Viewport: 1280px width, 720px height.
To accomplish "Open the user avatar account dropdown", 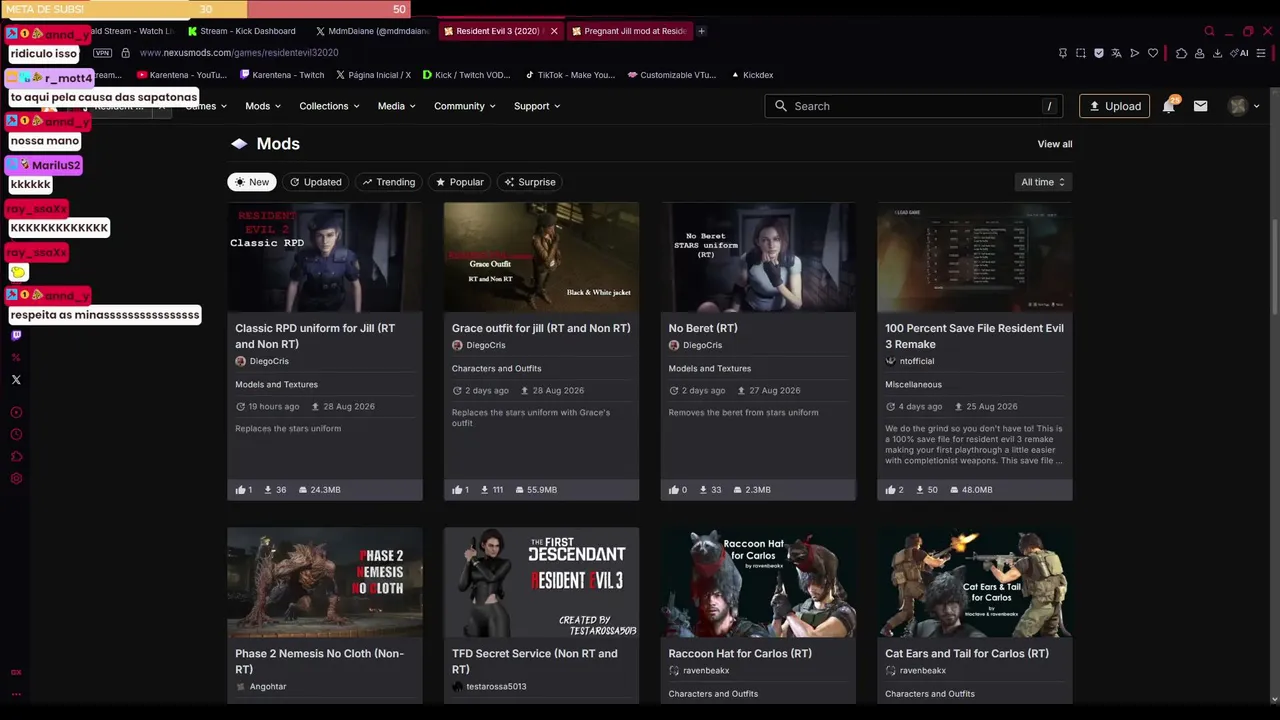I will tap(1244, 106).
